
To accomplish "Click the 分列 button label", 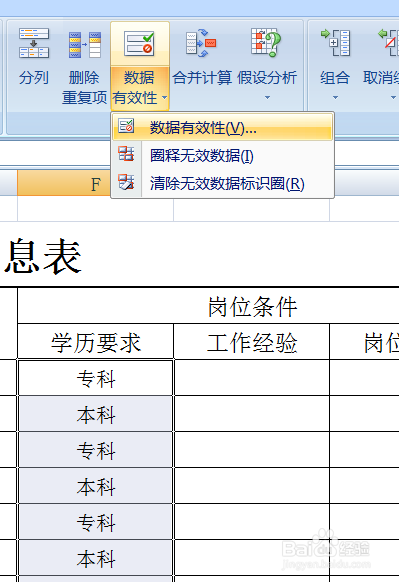I will 34,78.
